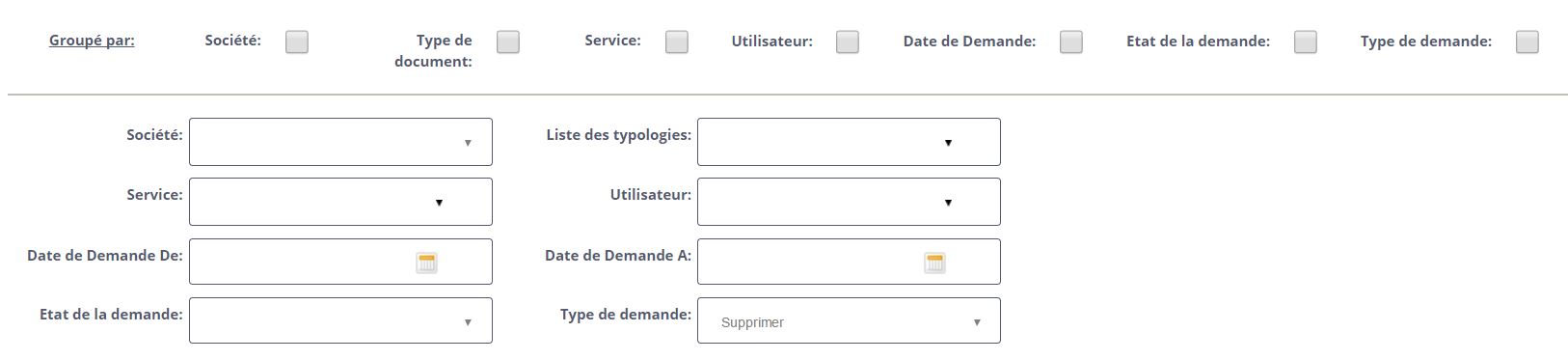Check the Société grouping checkbox
Screen dimensions: 1568x360
pos(297,42)
